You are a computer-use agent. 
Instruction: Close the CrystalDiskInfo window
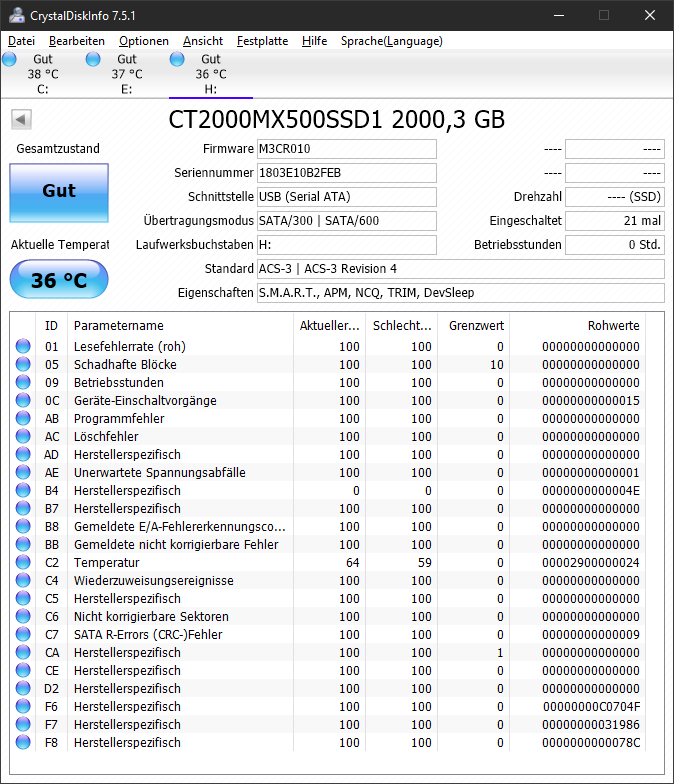pyautogui.click(x=650, y=15)
